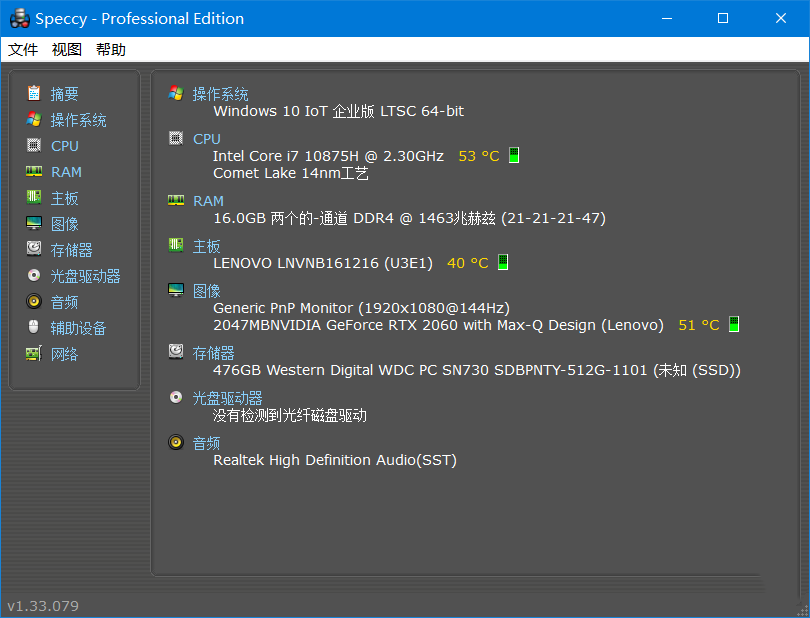Image resolution: width=810 pixels, height=618 pixels.
Task: Click the GPU temperature 51 °C reading
Action: (x=698, y=325)
